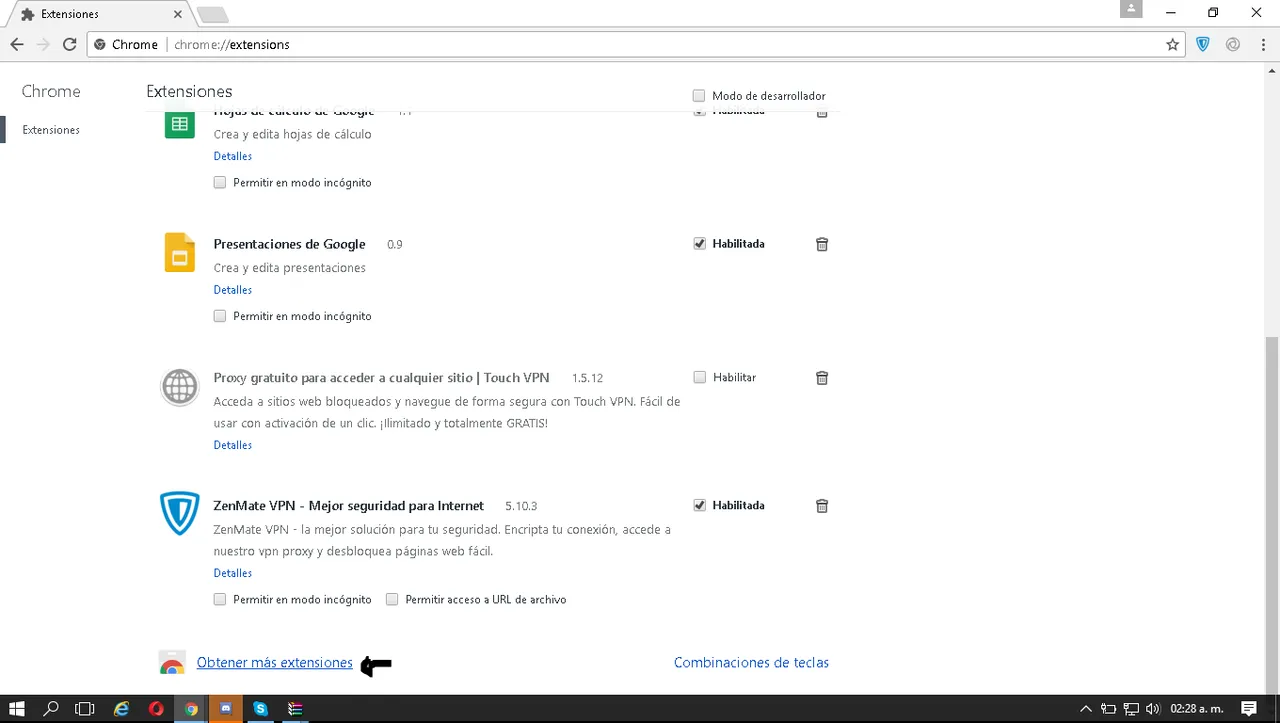
Task: Uncheck Habilitada for Presentaciones de Google
Action: click(x=699, y=244)
